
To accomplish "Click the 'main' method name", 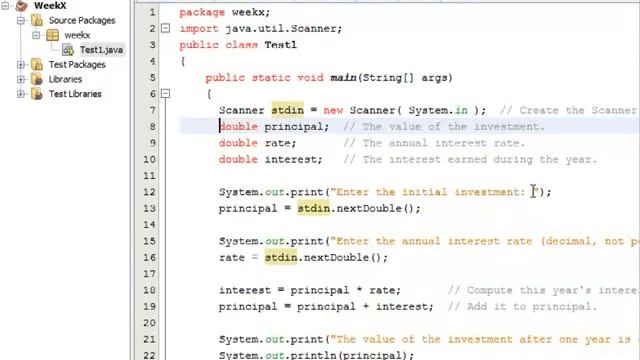I will [343, 78].
